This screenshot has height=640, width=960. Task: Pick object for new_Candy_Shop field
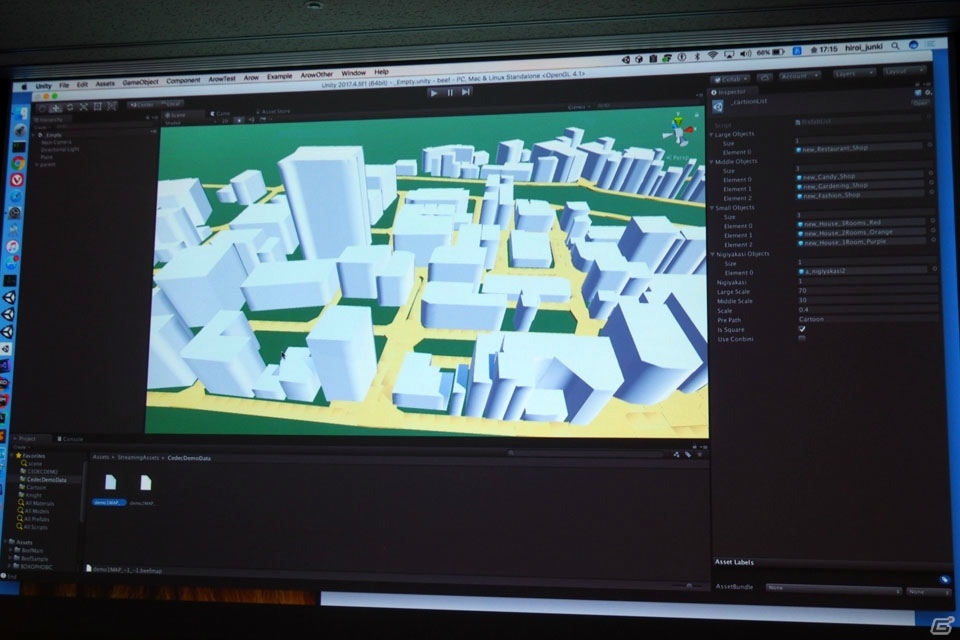click(x=931, y=173)
